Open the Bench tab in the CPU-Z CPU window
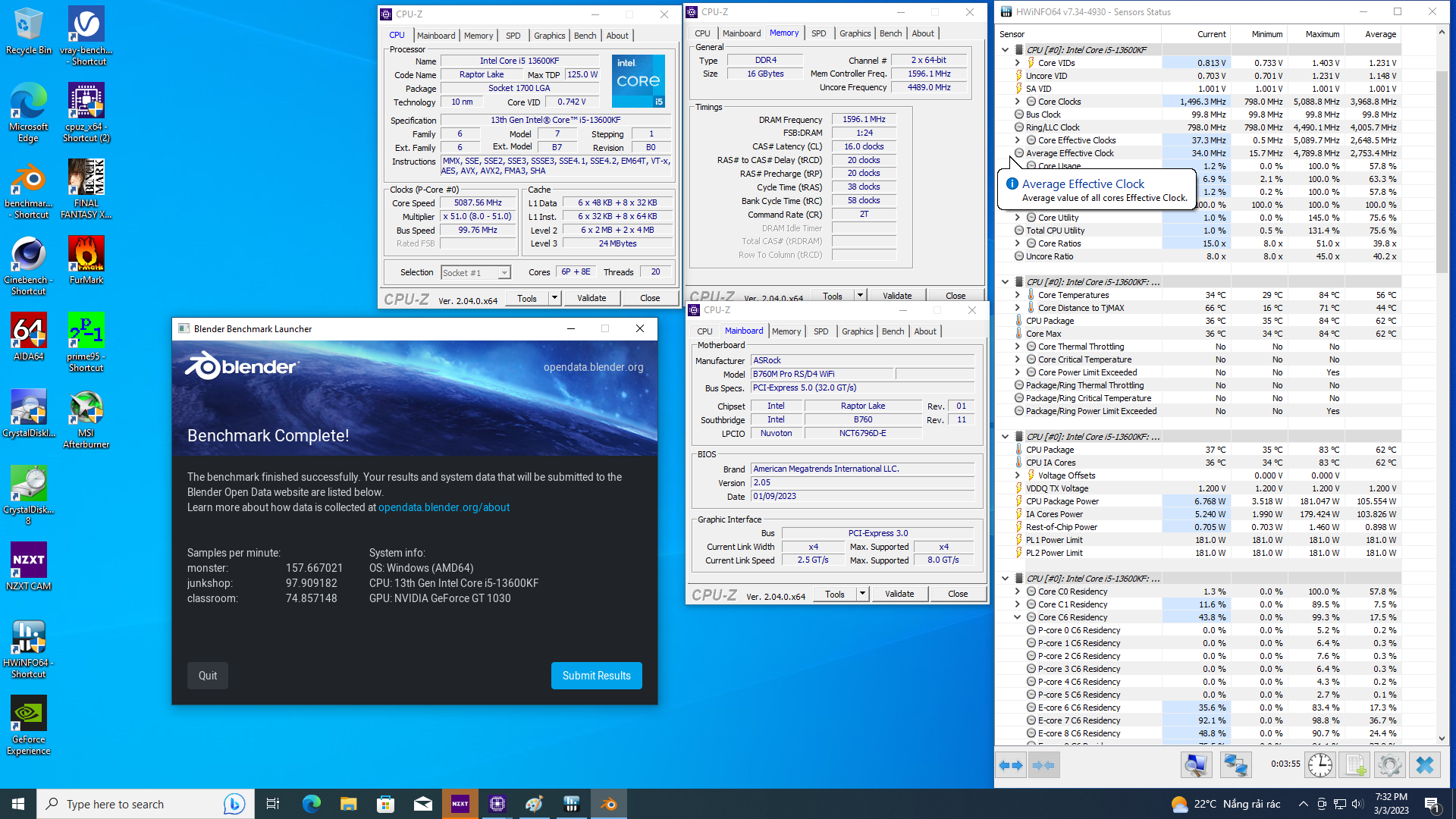 coord(585,36)
